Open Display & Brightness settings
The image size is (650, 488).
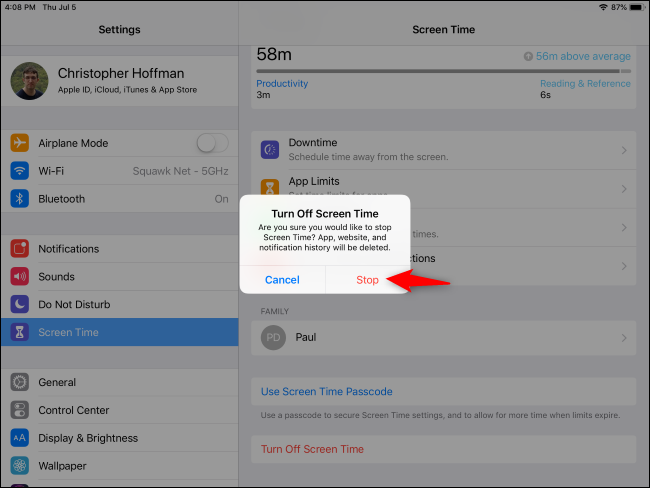(119, 438)
